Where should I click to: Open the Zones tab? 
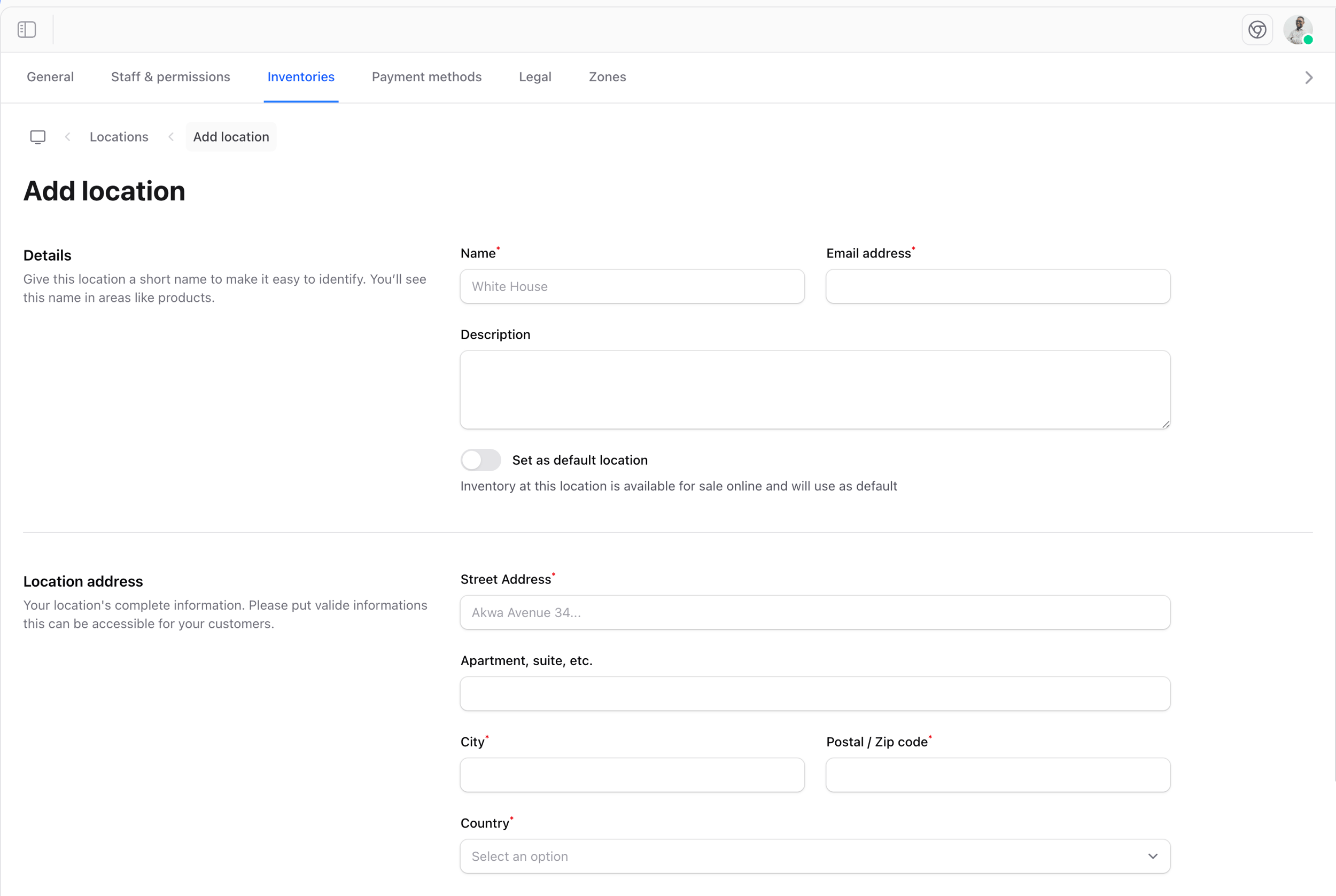click(x=608, y=76)
